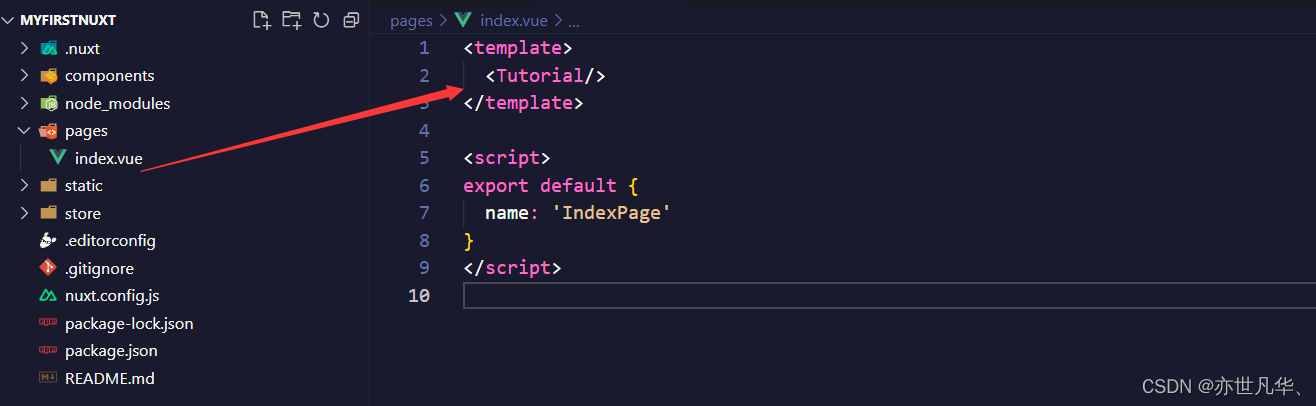1316x406 pixels.
Task: Click the .gitignore git icon
Action: coord(48,268)
